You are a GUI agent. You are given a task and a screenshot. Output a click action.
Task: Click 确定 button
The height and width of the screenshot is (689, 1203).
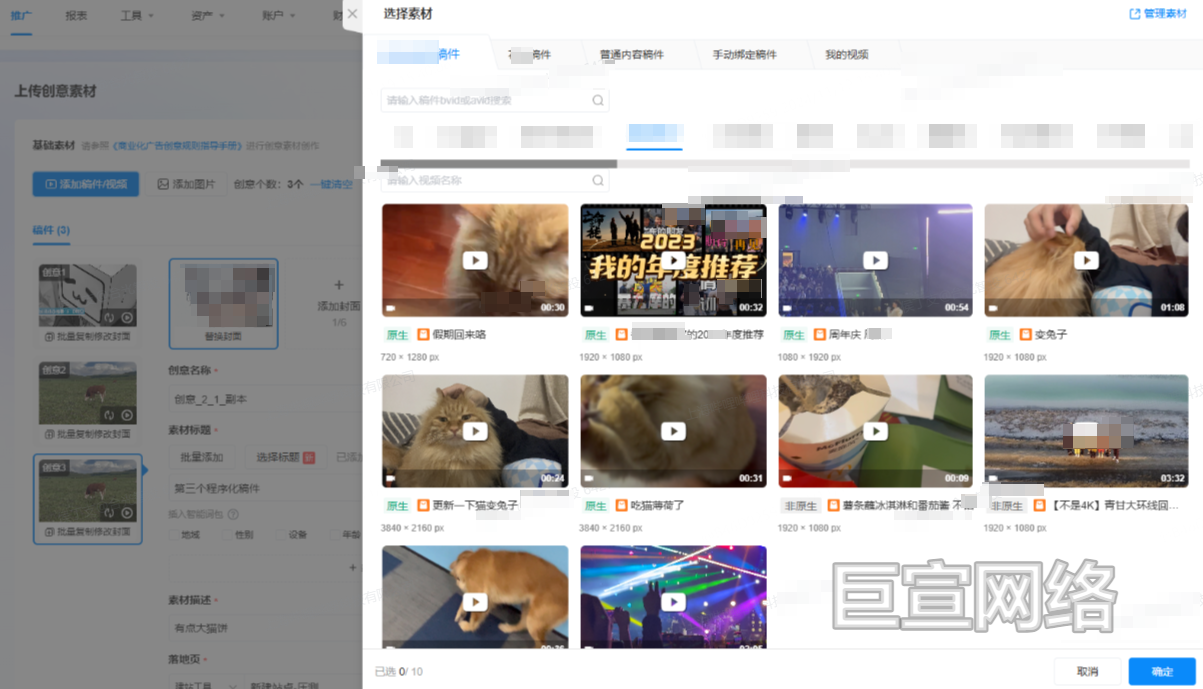[1162, 671]
